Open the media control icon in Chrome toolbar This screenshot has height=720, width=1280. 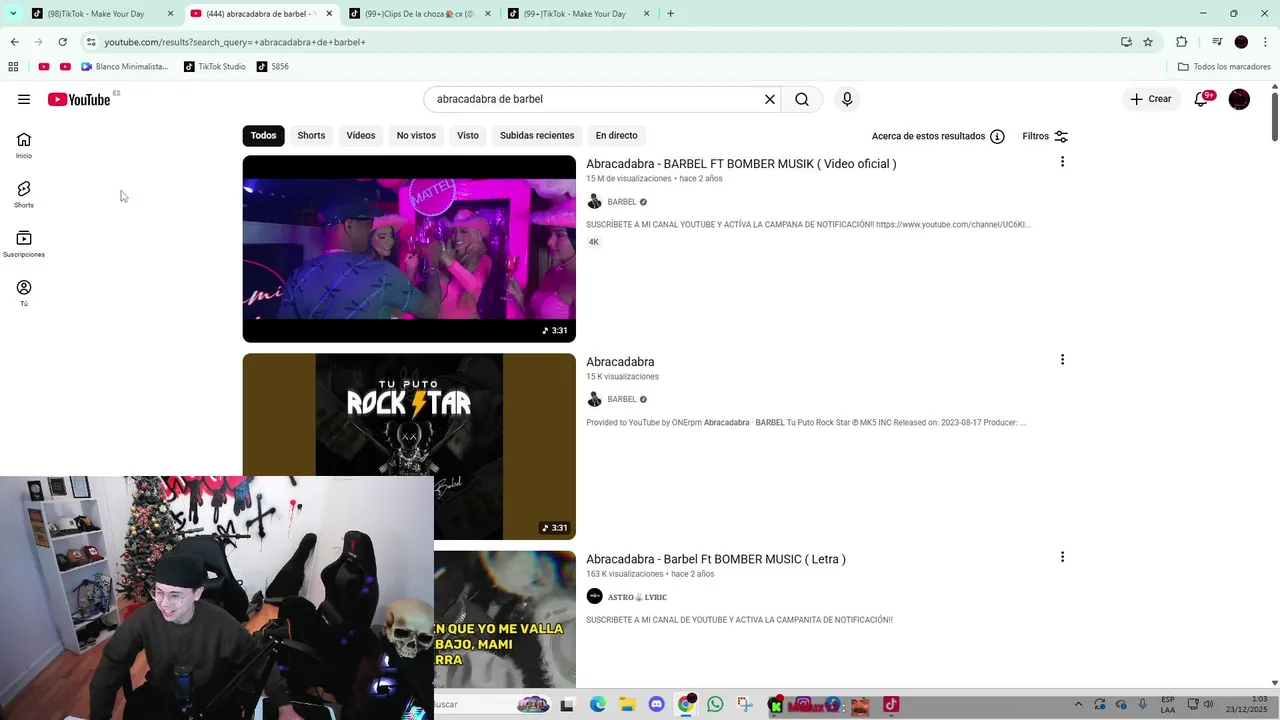point(1217,42)
